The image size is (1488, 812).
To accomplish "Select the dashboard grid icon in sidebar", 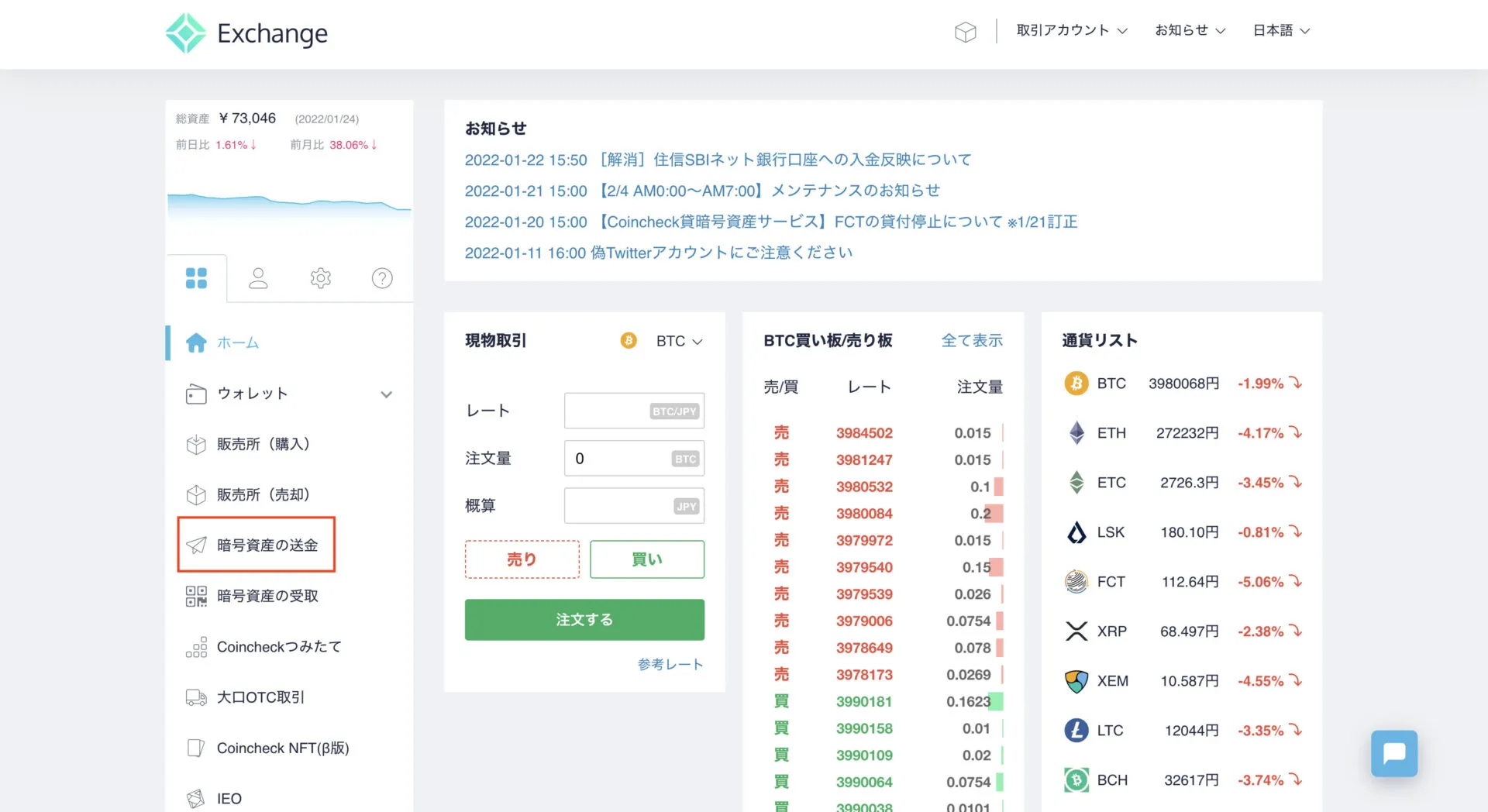I will pyautogui.click(x=196, y=277).
